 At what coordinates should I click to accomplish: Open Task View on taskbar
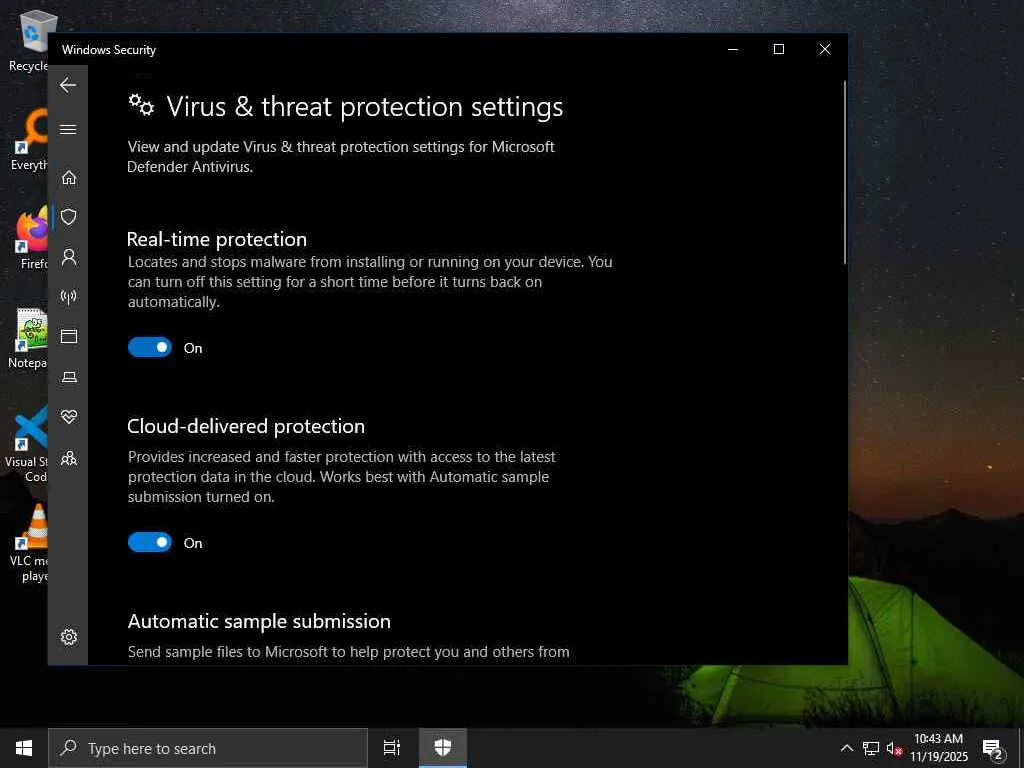(x=392, y=748)
